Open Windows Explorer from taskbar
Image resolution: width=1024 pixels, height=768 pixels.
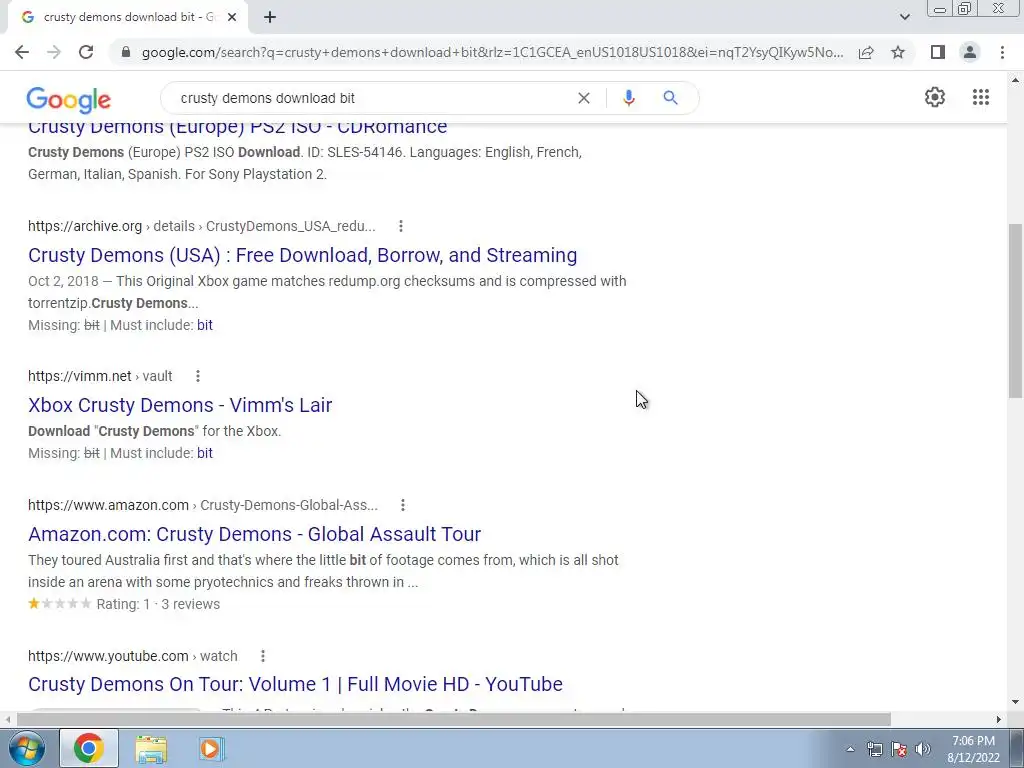[152, 748]
